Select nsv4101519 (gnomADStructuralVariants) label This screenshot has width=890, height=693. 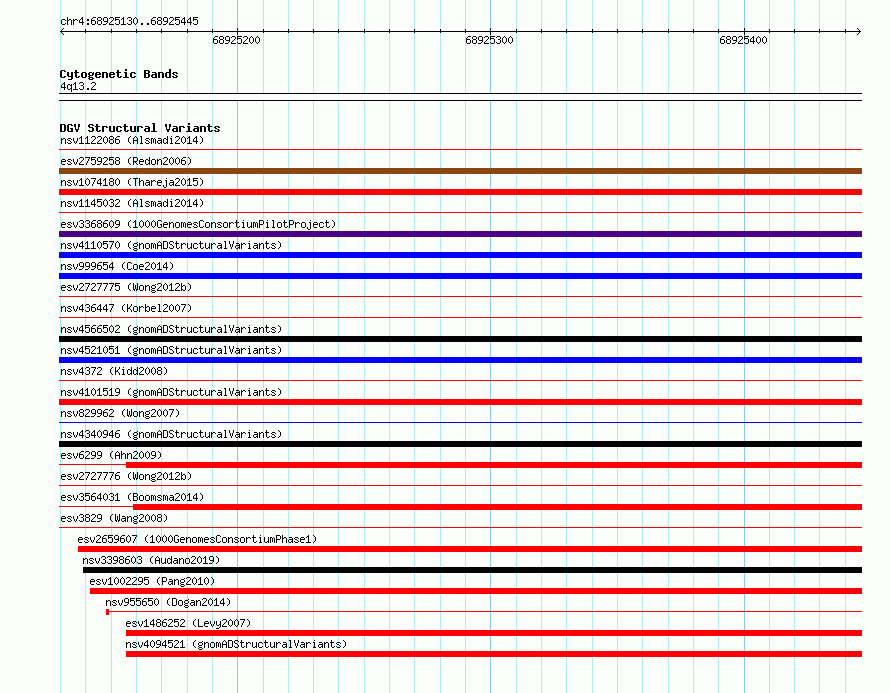171,392
